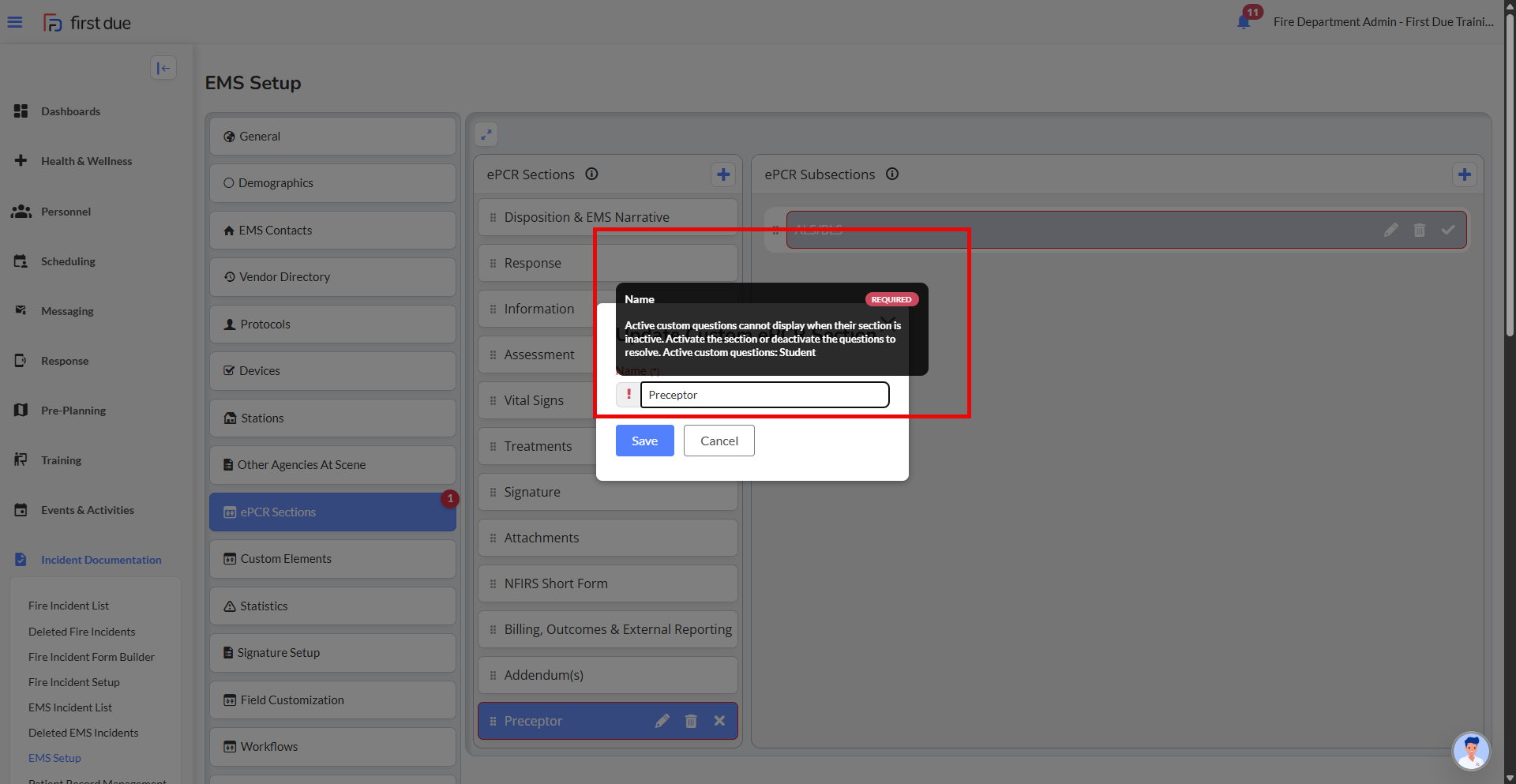Delete the Preceptor section

[691, 721]
